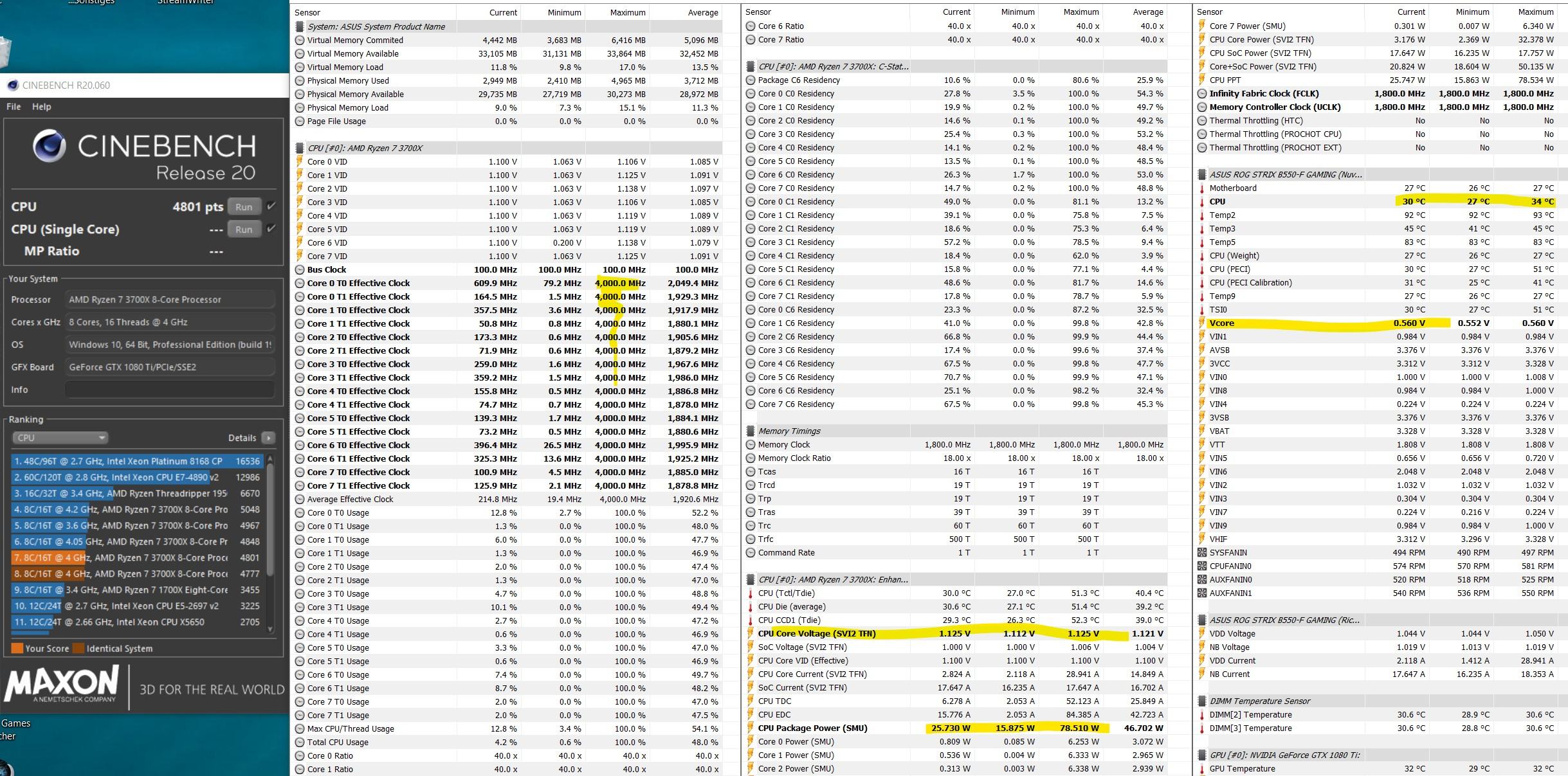Select ranking entry AMD Ryzen 7 1700X
The image size is (1568, 776).
coord(137,590)
